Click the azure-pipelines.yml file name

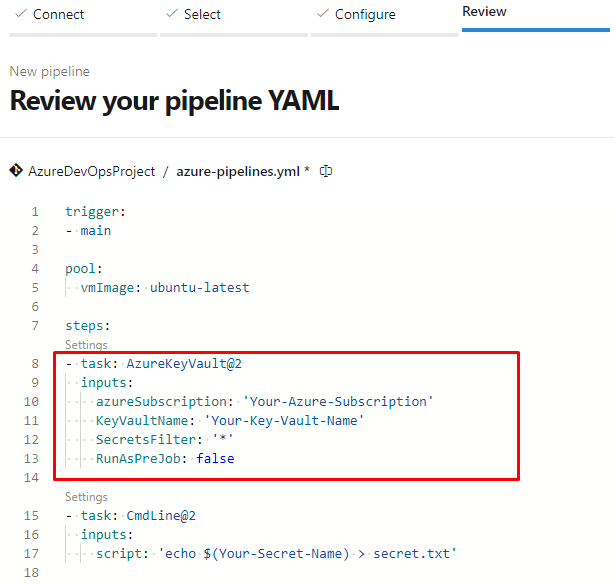click(238, 171)
